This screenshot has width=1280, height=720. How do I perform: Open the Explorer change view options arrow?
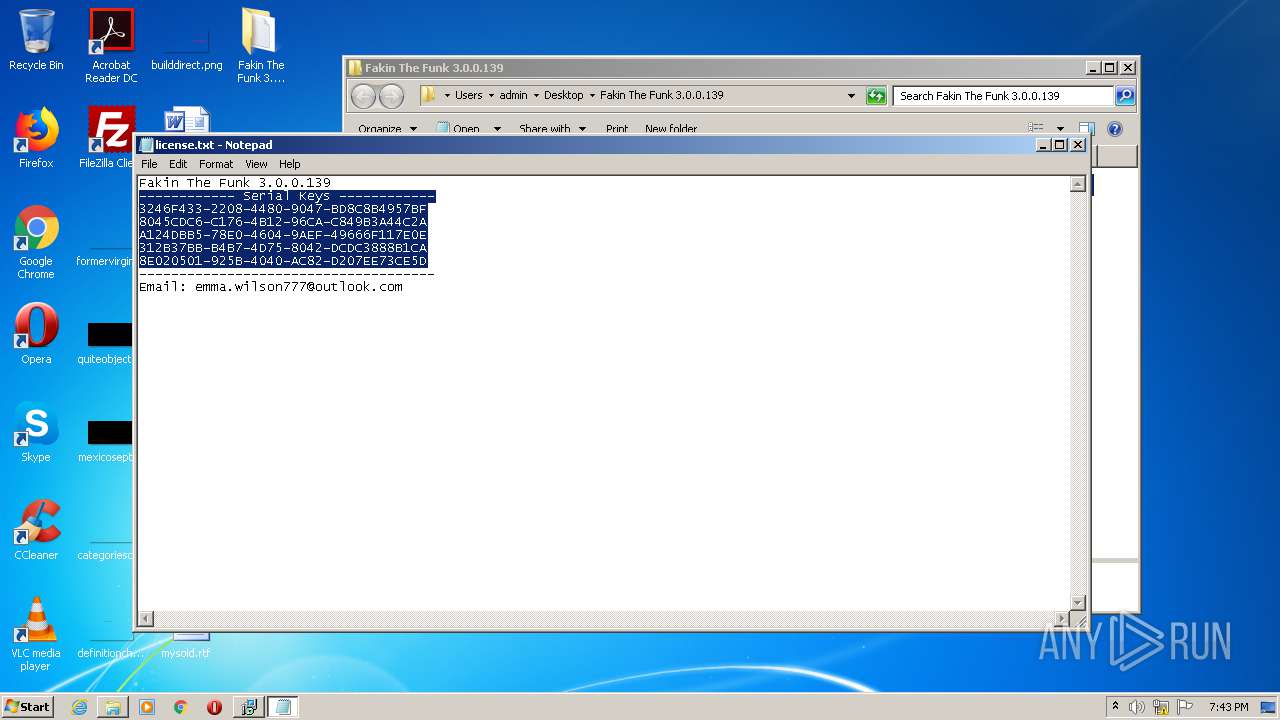tap(1060, 129)
